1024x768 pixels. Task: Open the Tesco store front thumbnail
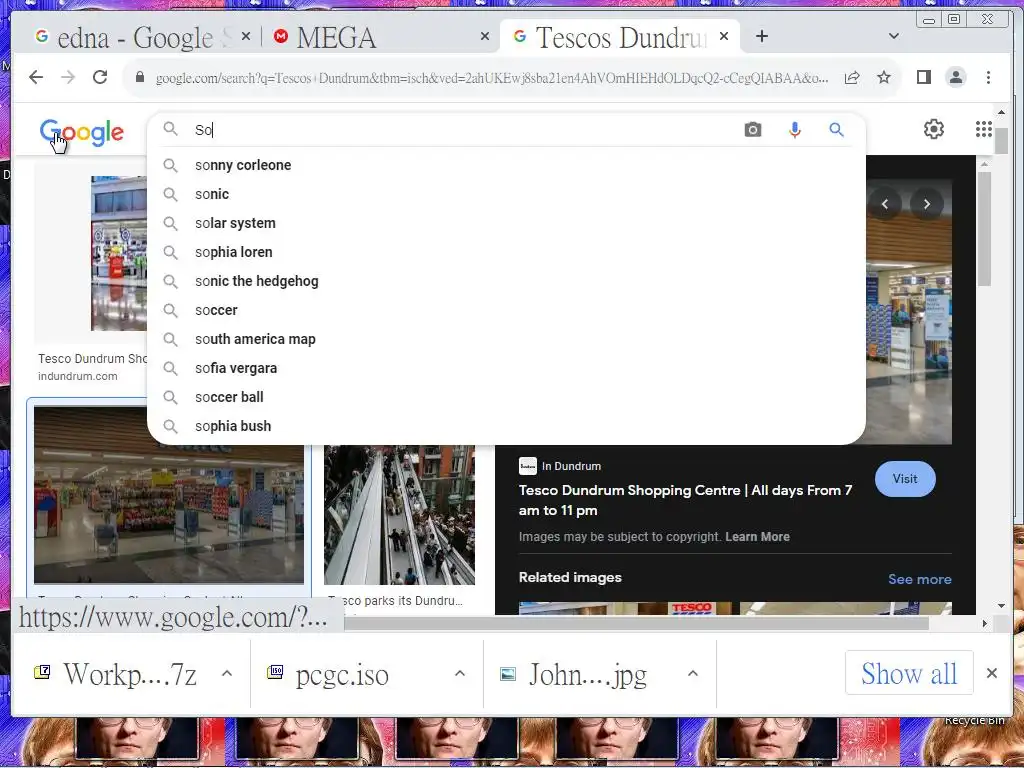tap(168, 494)
